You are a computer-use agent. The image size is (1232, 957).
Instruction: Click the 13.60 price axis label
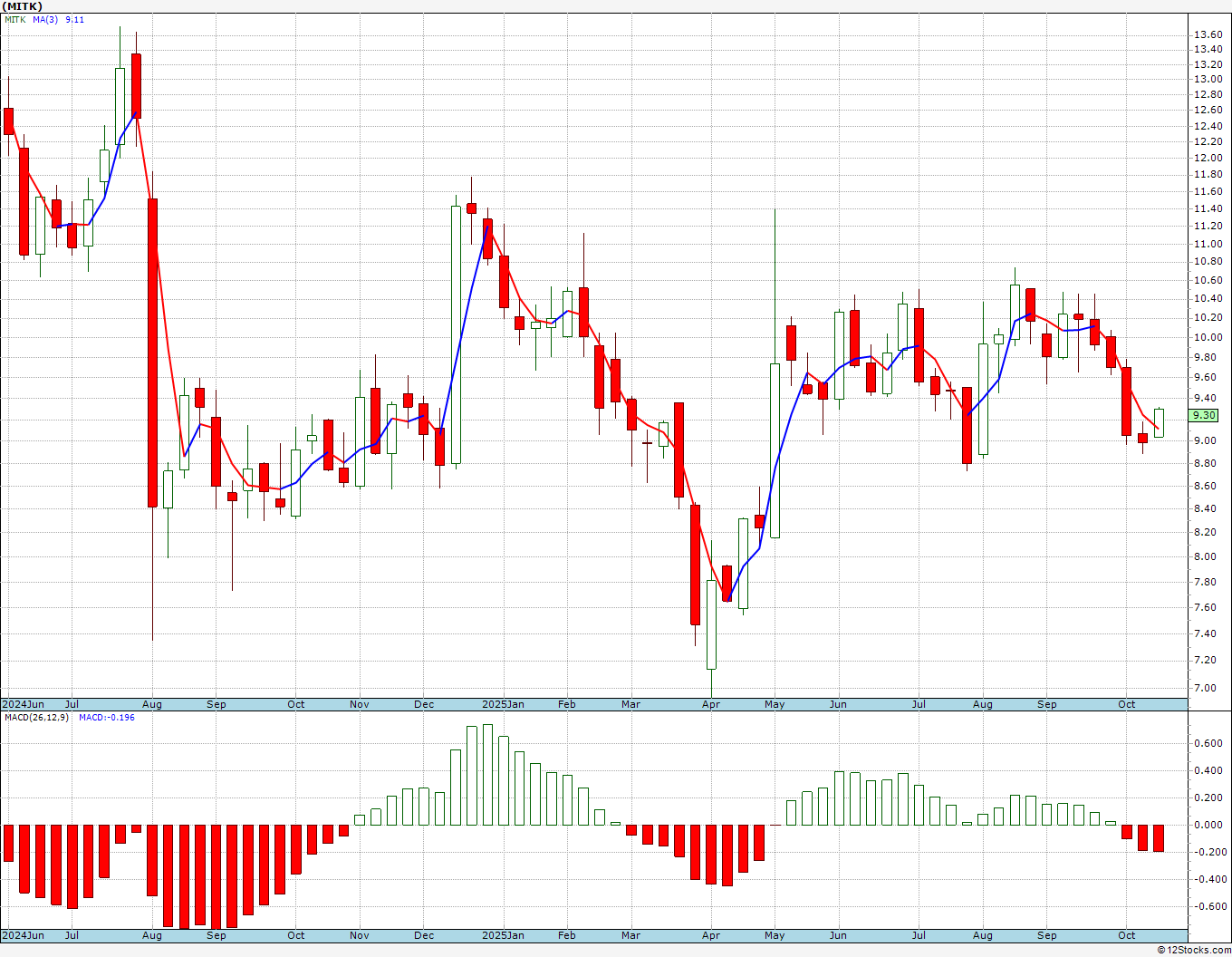1208,34
